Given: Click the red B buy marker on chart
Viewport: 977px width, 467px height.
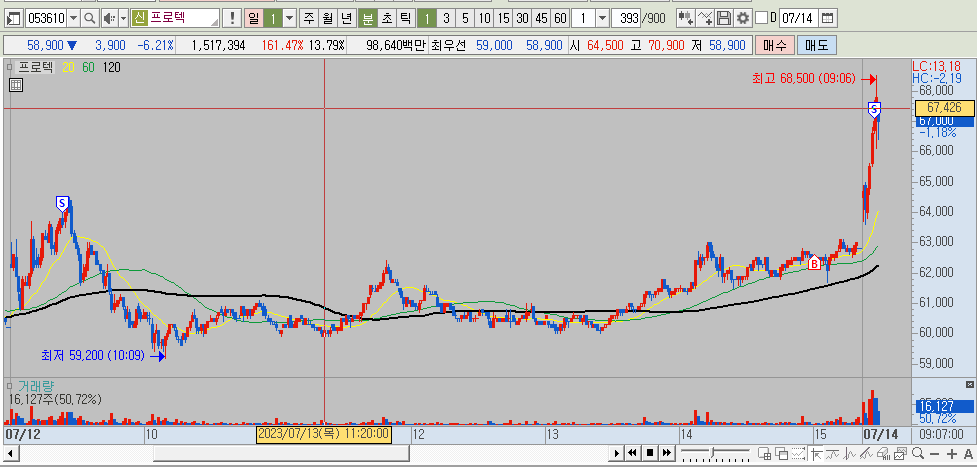Looking at the screenshot, I should click(x=814, y=263).
